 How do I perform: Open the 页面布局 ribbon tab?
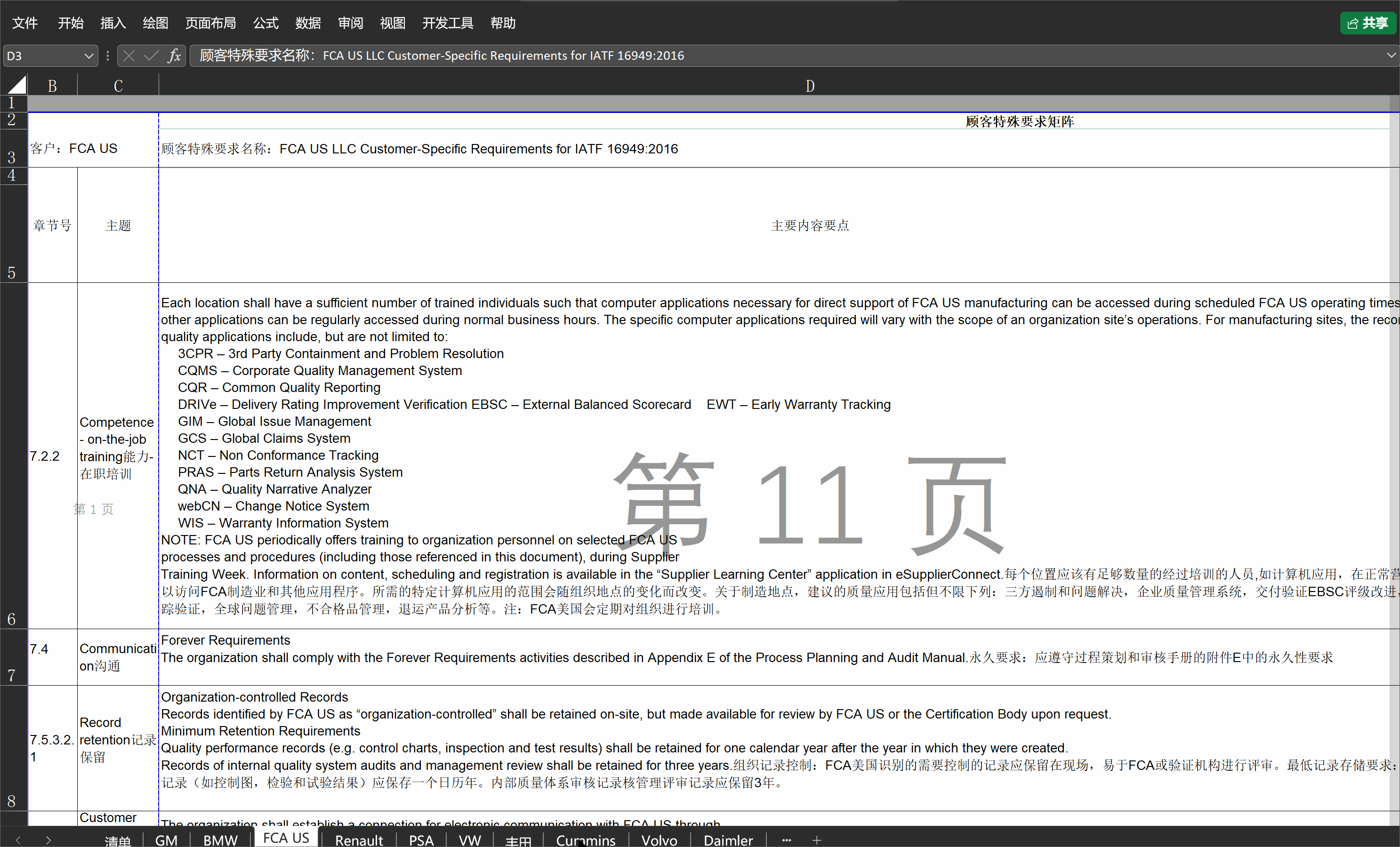210,23
